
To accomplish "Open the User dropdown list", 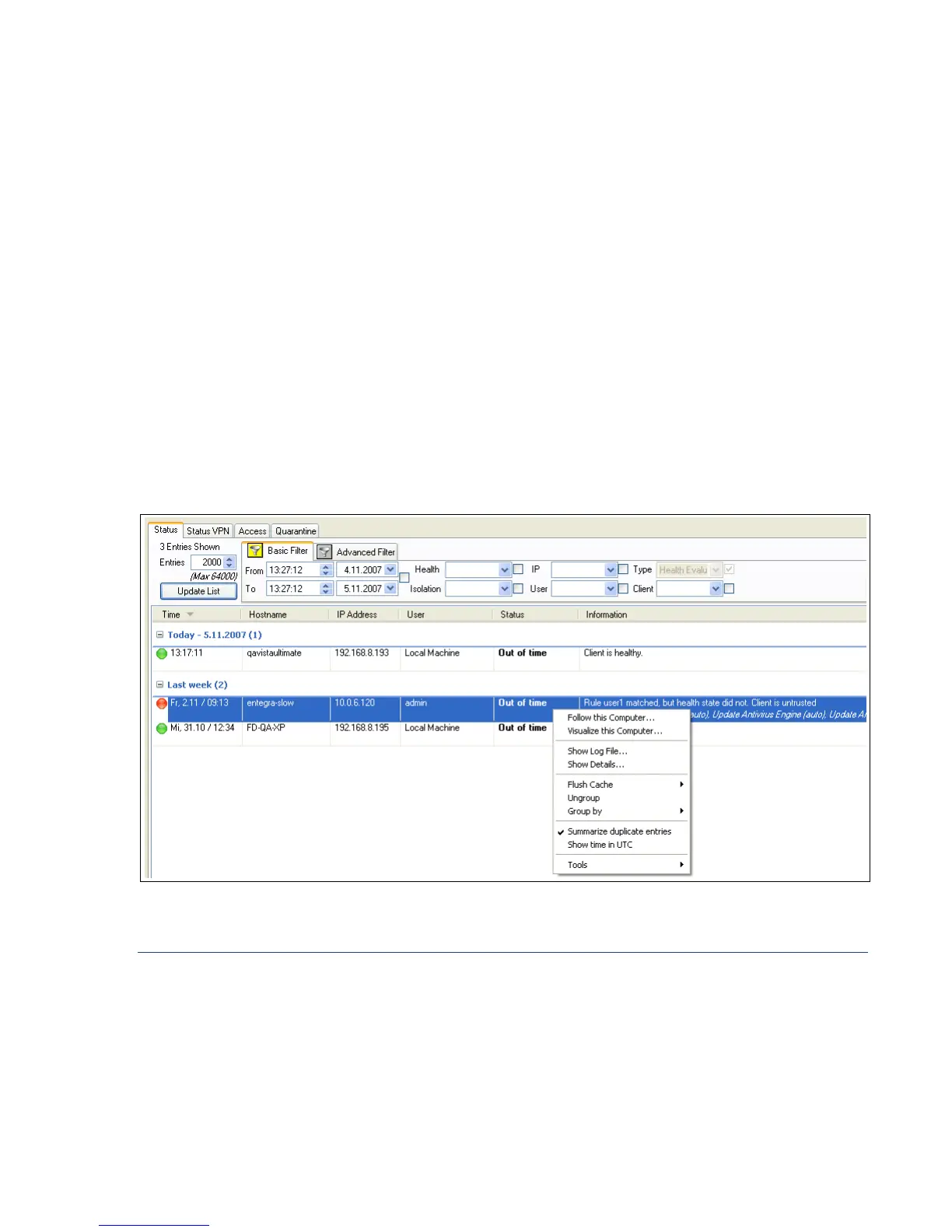I will pyautogui.click(x=611, y=589).
